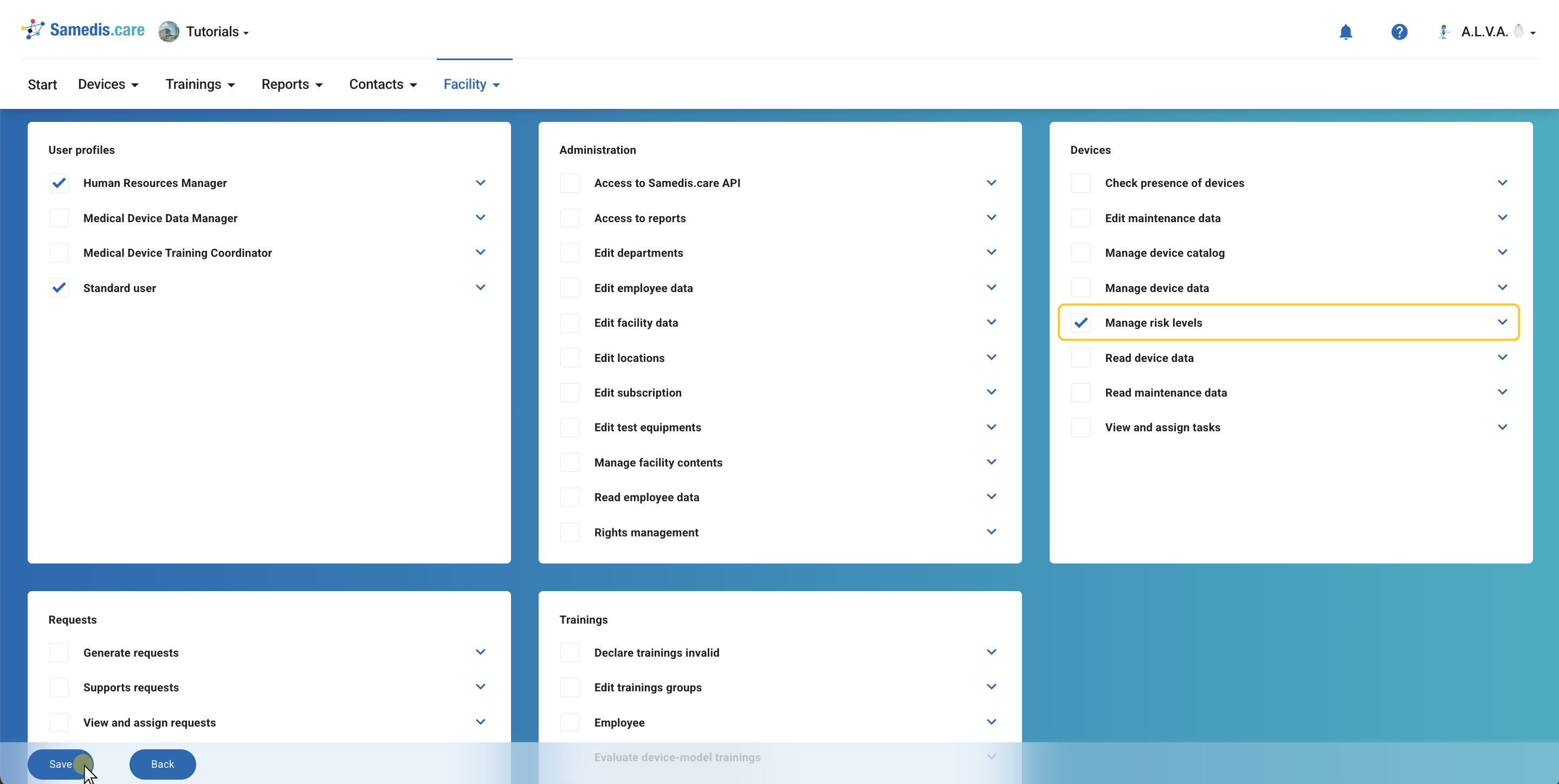
Task: Check the Read device data checkbox
Action: click(x=1081, y=358)
